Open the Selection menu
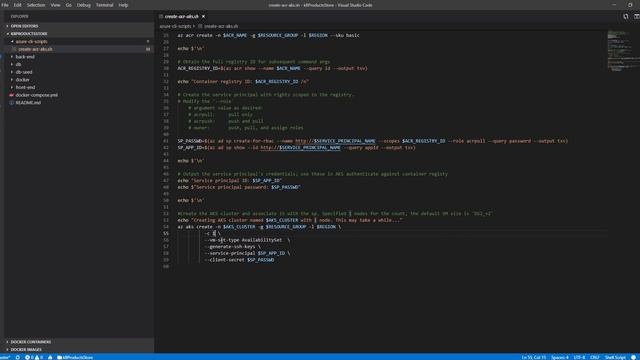 coord(36,5)
